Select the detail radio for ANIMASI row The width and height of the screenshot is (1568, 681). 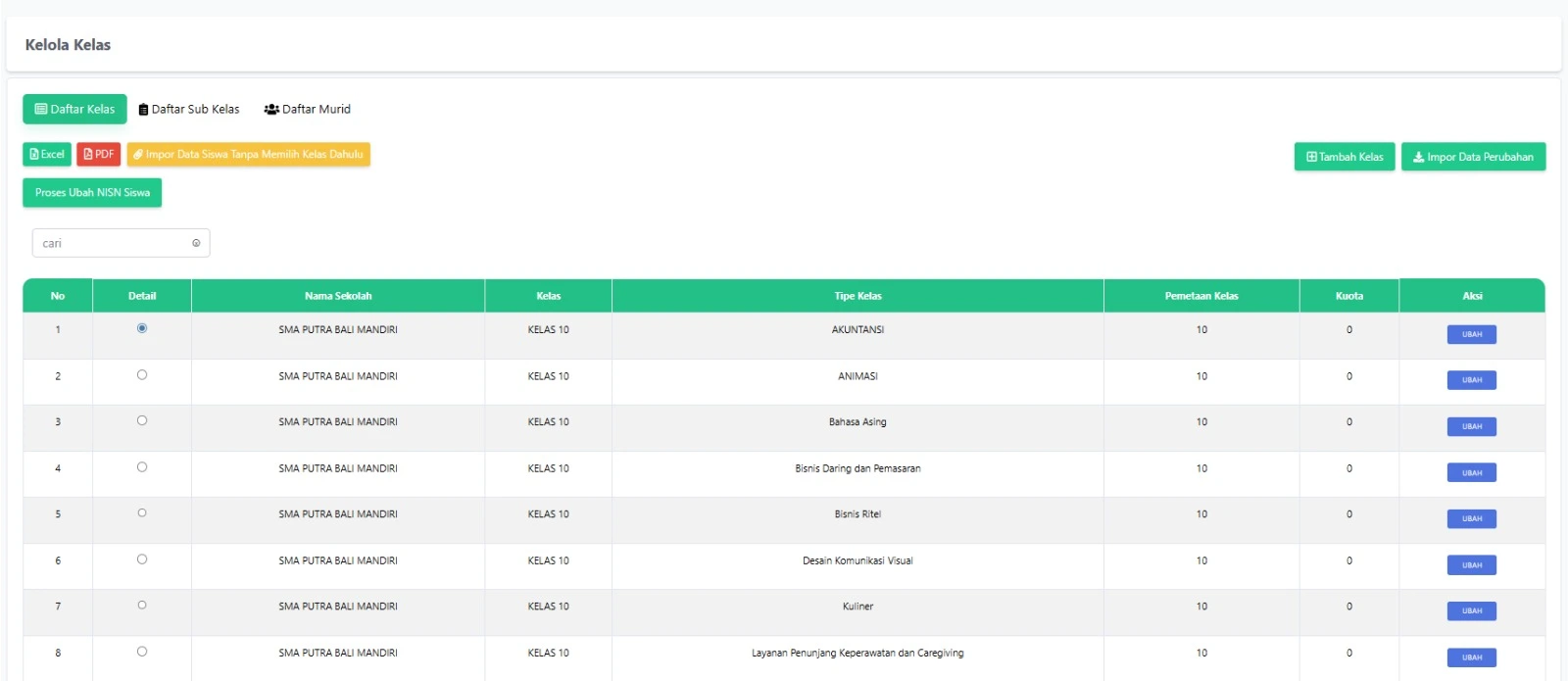[x=142, y=375]
